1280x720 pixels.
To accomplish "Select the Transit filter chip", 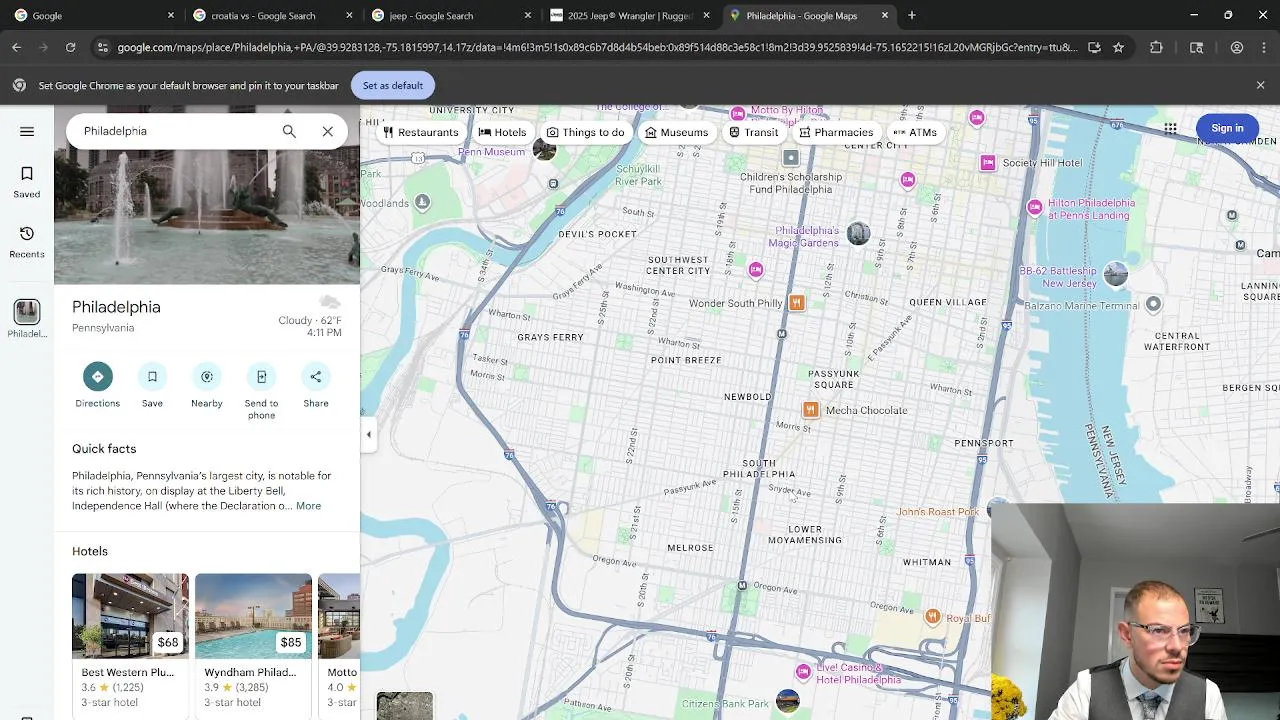I will tap(753, 132).
